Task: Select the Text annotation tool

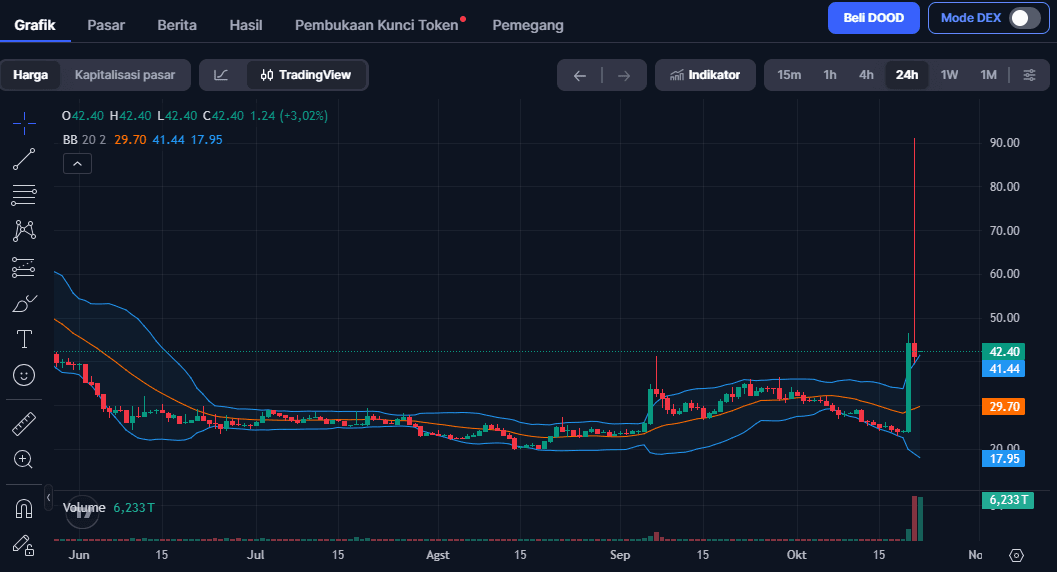Action: pyautogui.click(x=24, y=339)
